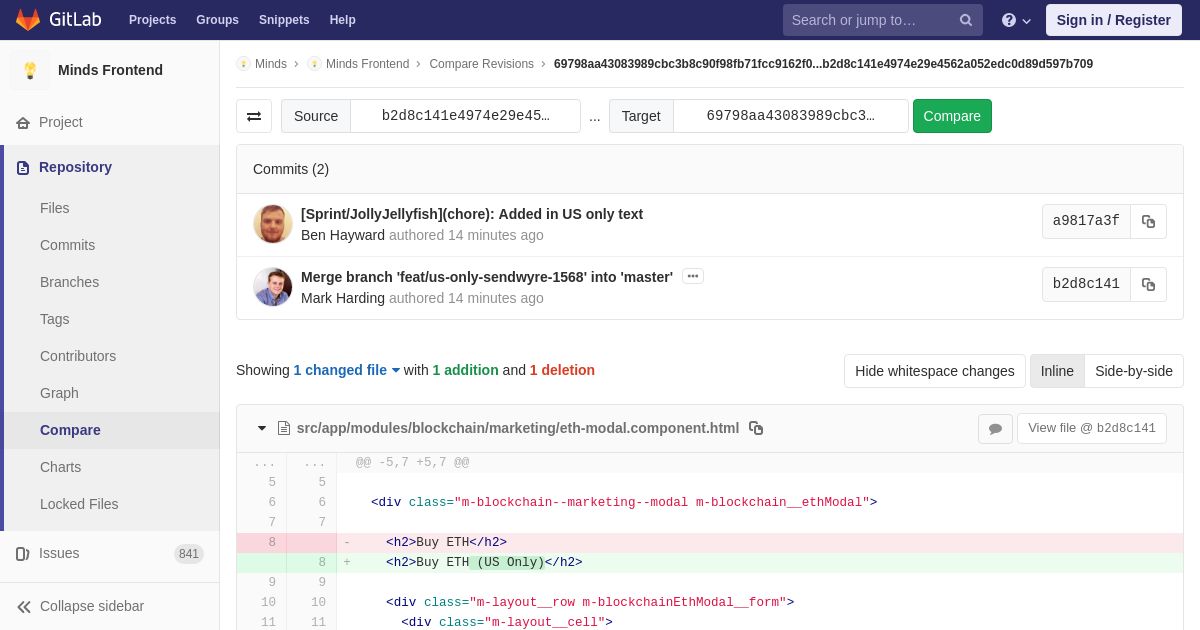Click the Project home icon
Viewport: 1200px width, 630px height.
click(23, 122)
